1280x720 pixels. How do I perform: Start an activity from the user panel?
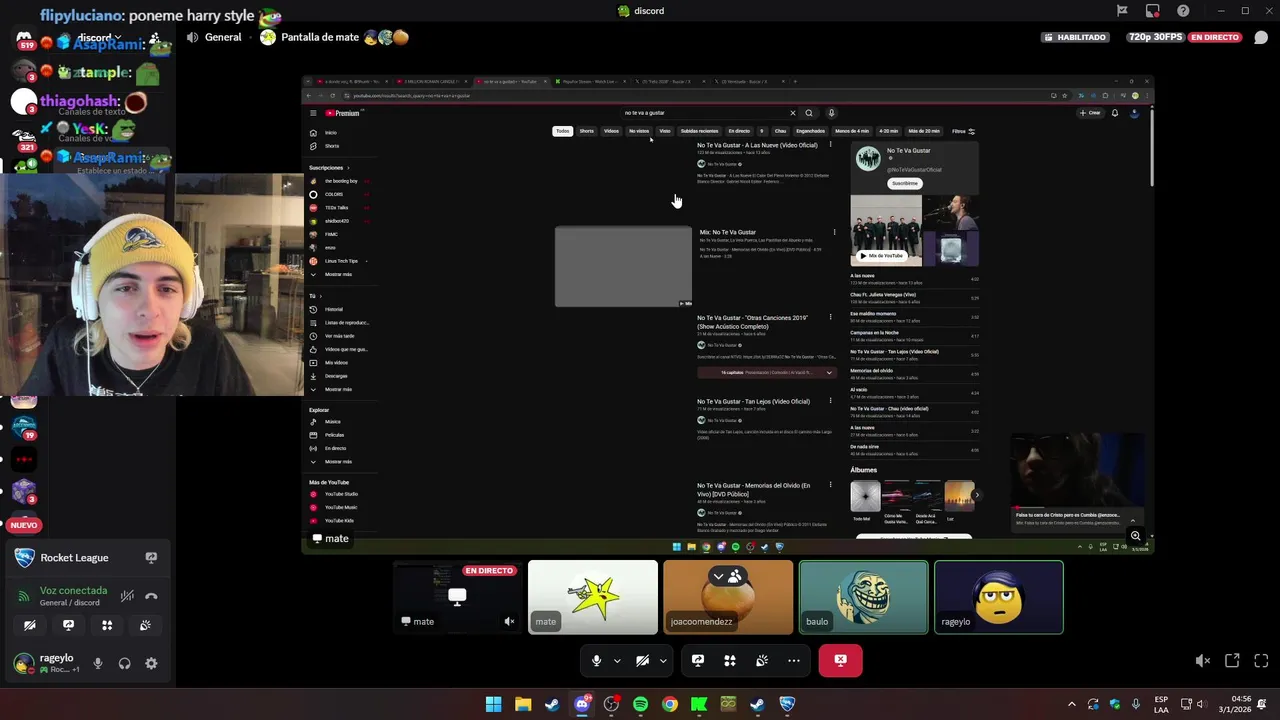[x=107, y=625]
